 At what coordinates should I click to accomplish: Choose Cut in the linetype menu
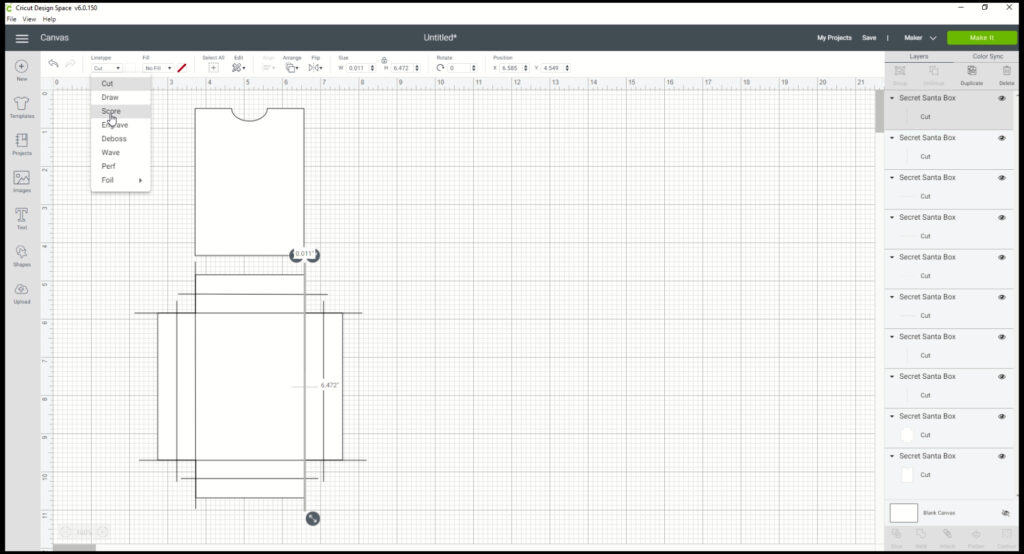[x=121, y=84]
